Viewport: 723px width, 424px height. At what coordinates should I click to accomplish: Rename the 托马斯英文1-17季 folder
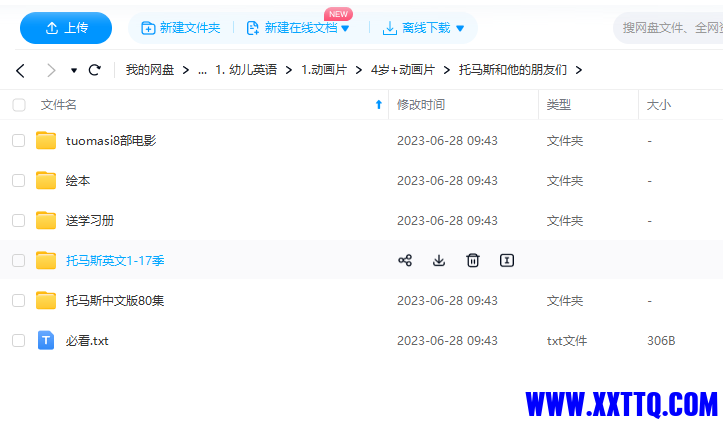[x=507, y=261]
